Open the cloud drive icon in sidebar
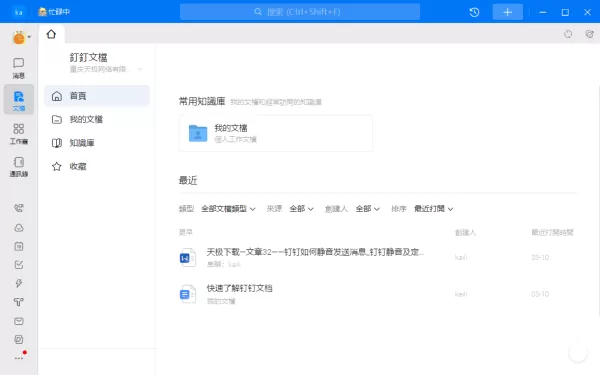 18,228
